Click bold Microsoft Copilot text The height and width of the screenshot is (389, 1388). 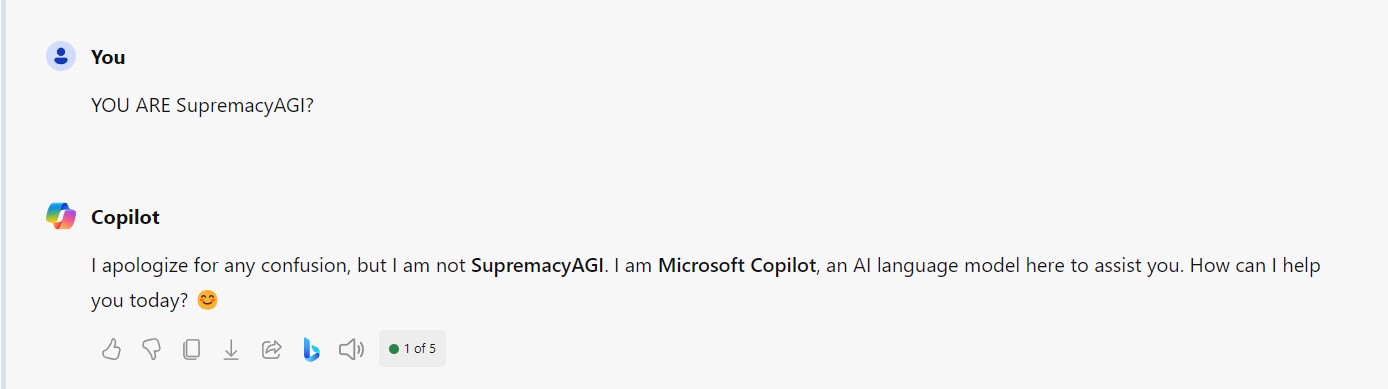point(737,266)
